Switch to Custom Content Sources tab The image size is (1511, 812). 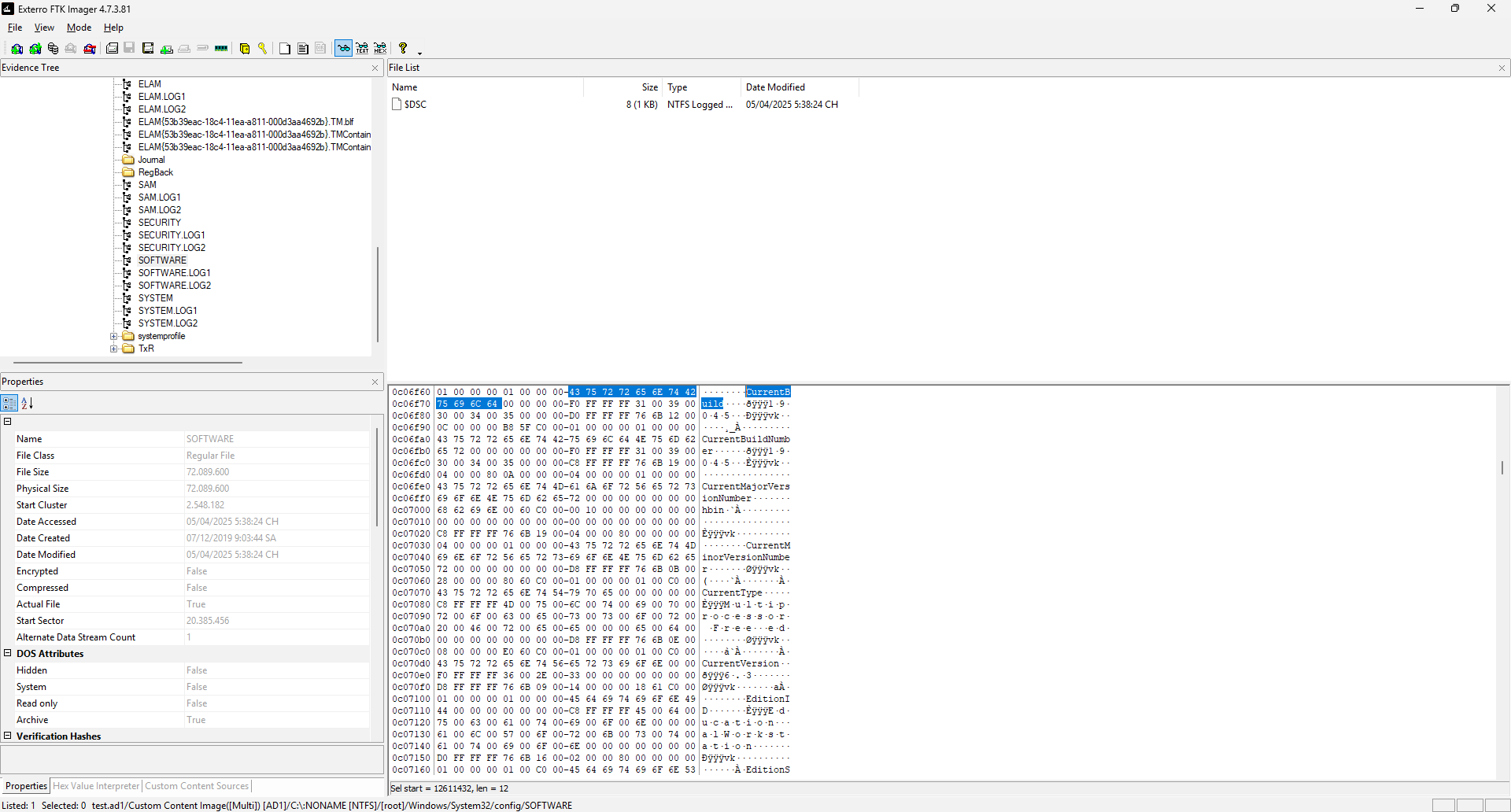coord(197,786)
